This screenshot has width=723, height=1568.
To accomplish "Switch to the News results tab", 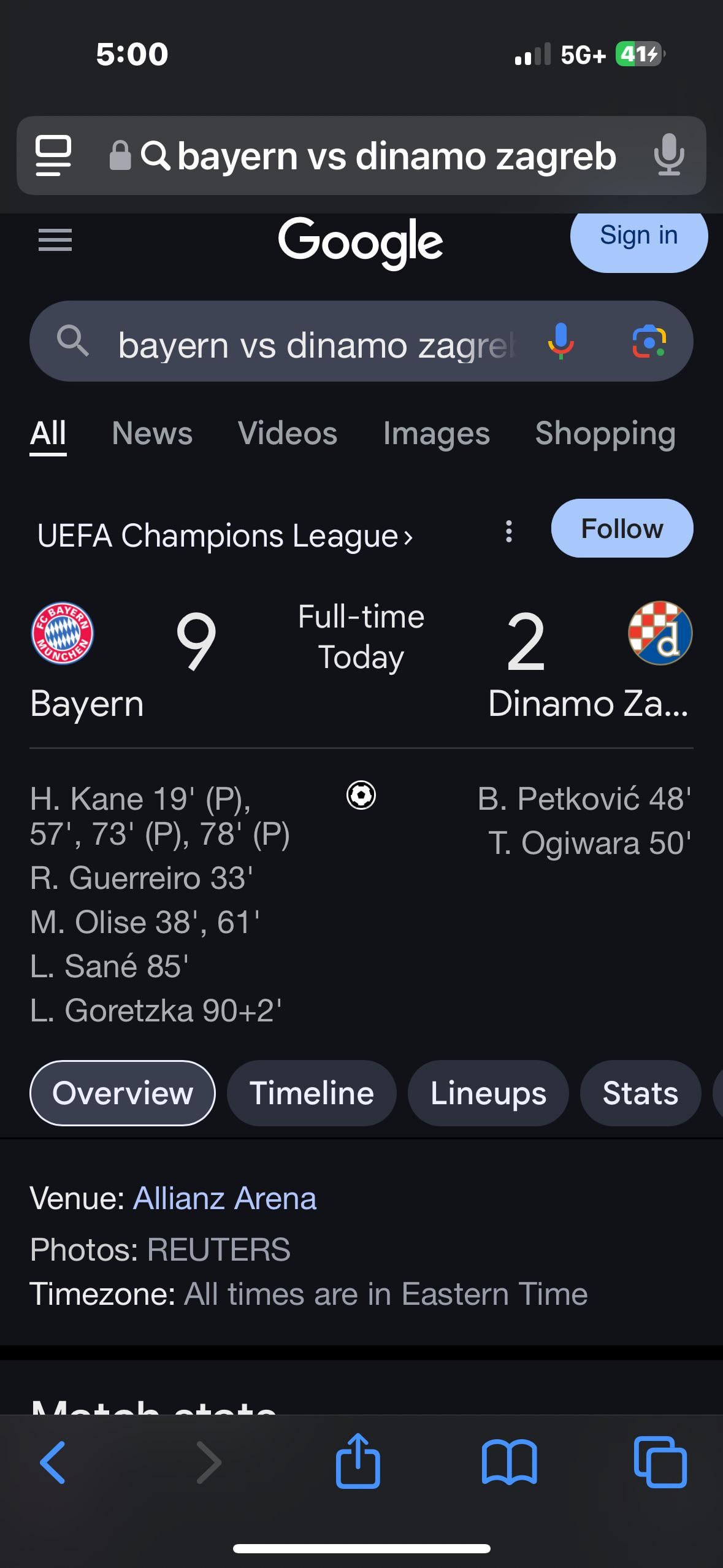I will [152, 434].
